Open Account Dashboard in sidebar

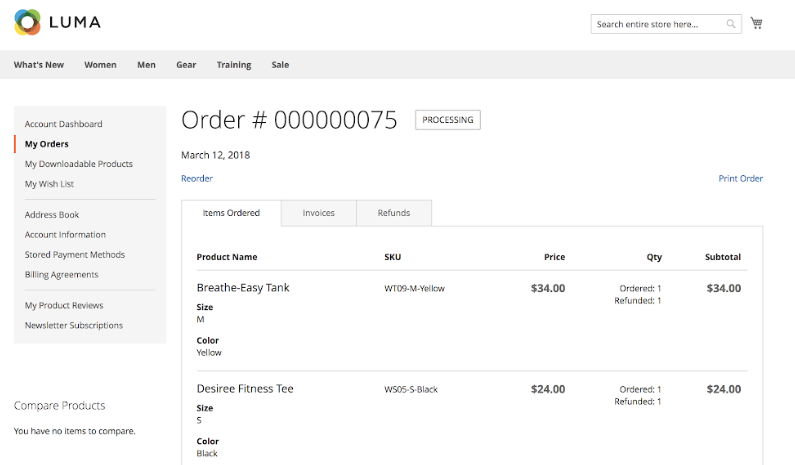[63, 124]
